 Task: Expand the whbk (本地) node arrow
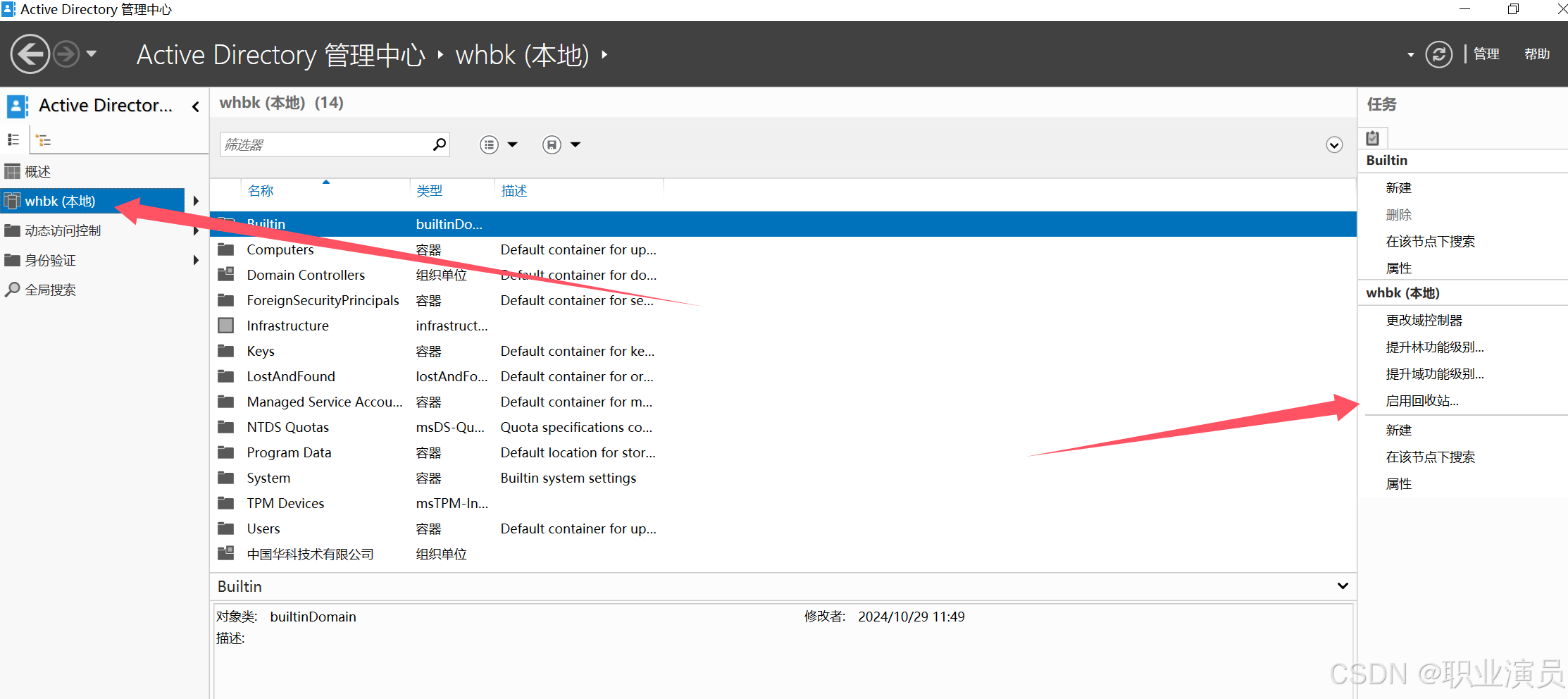click(196, 201)
